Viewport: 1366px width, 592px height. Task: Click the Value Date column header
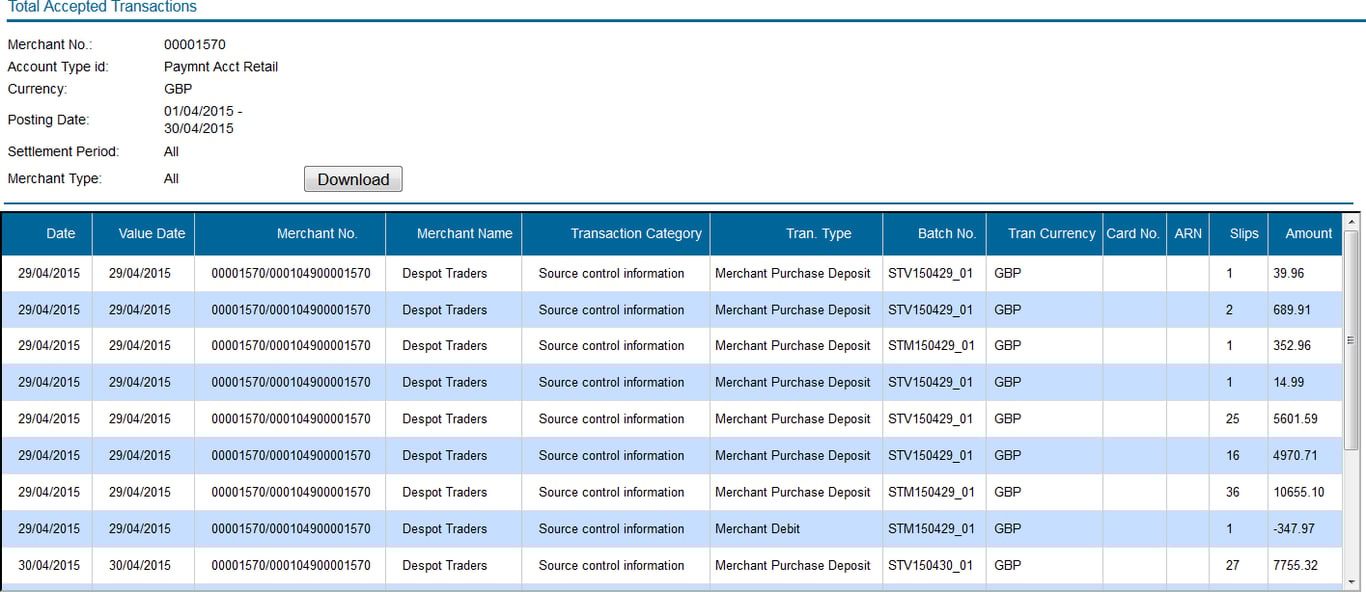(x=152, y=234)
